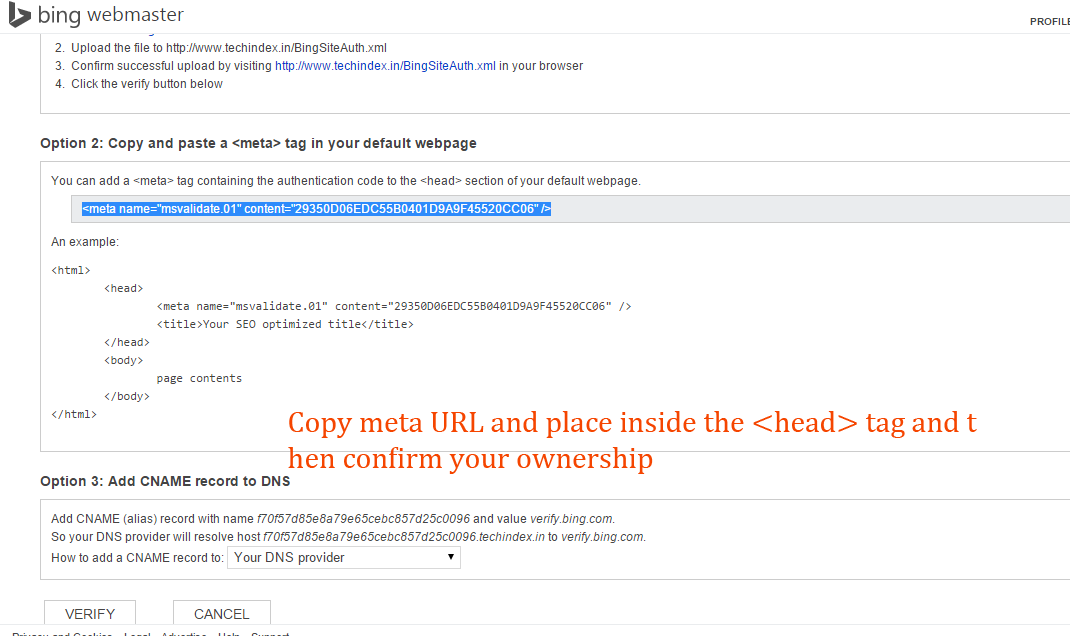Click the 'page contents' code line
This screenshot has height=636, width=1070.
click(199, 378)
